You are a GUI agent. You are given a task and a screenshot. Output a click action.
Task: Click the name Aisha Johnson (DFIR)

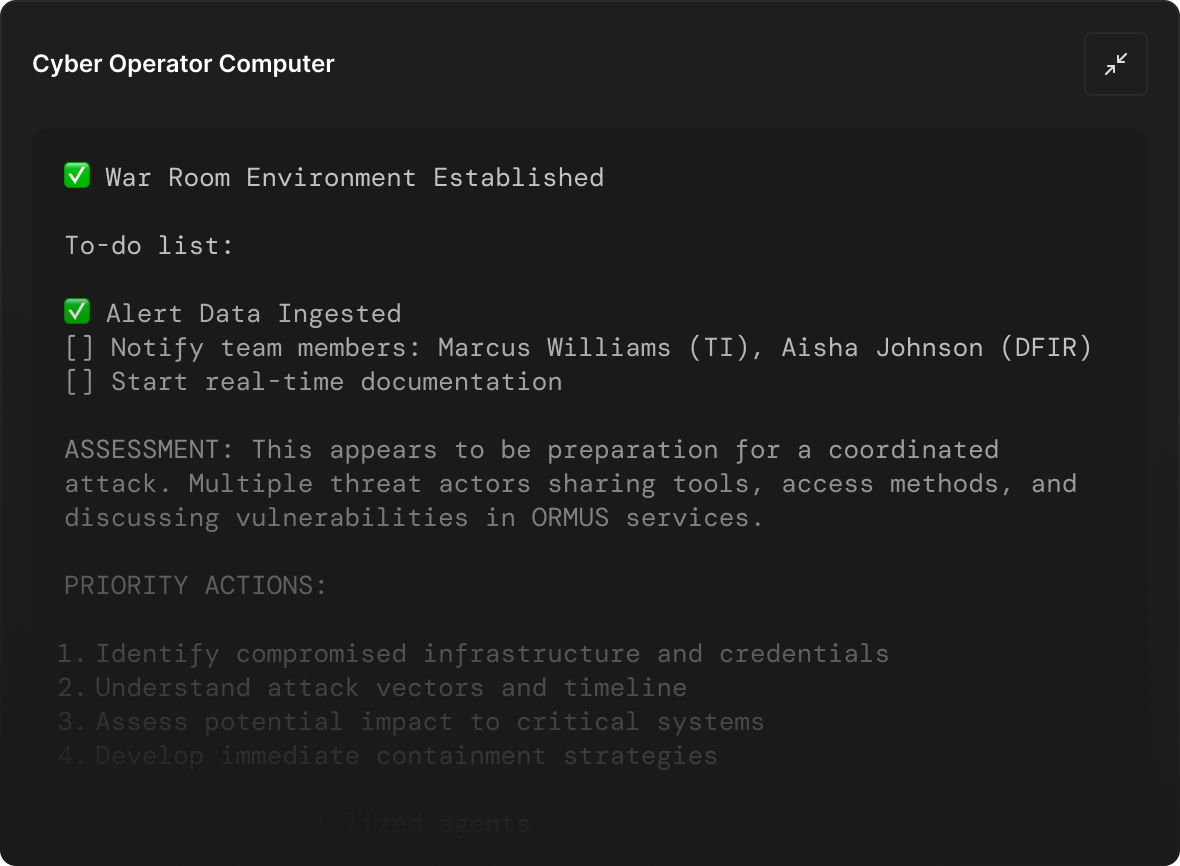(x=937, y=348)
